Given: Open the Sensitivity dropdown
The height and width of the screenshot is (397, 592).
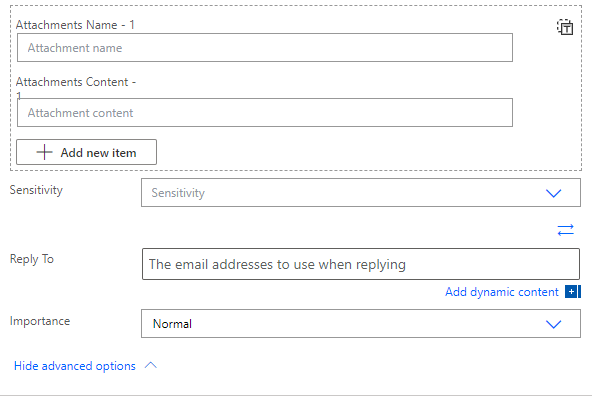Looking at the screenshot, I should [x=361, y=193].
